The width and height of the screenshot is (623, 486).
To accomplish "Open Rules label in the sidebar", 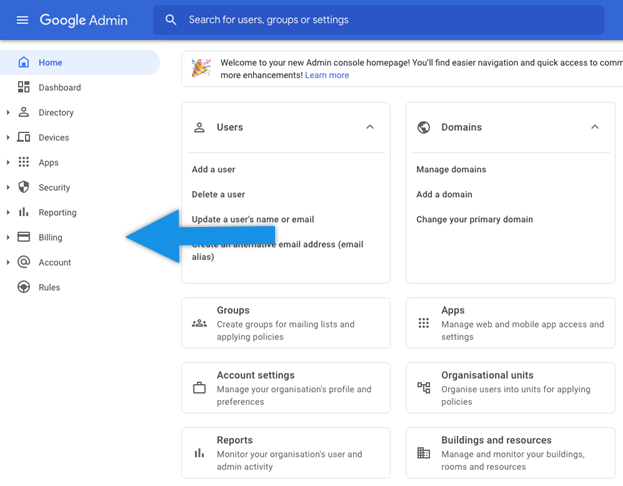I will point(49,287).
